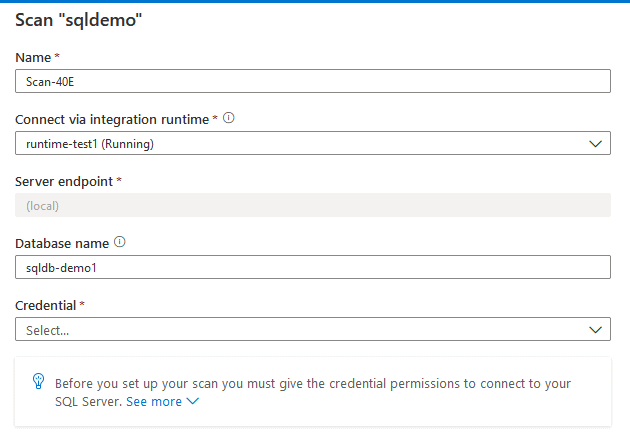Click the chevron arrow in the runtime-test1 dropdown
This screenshot has height=440, width=630.
pyautogui.click(x=596, y=144)
